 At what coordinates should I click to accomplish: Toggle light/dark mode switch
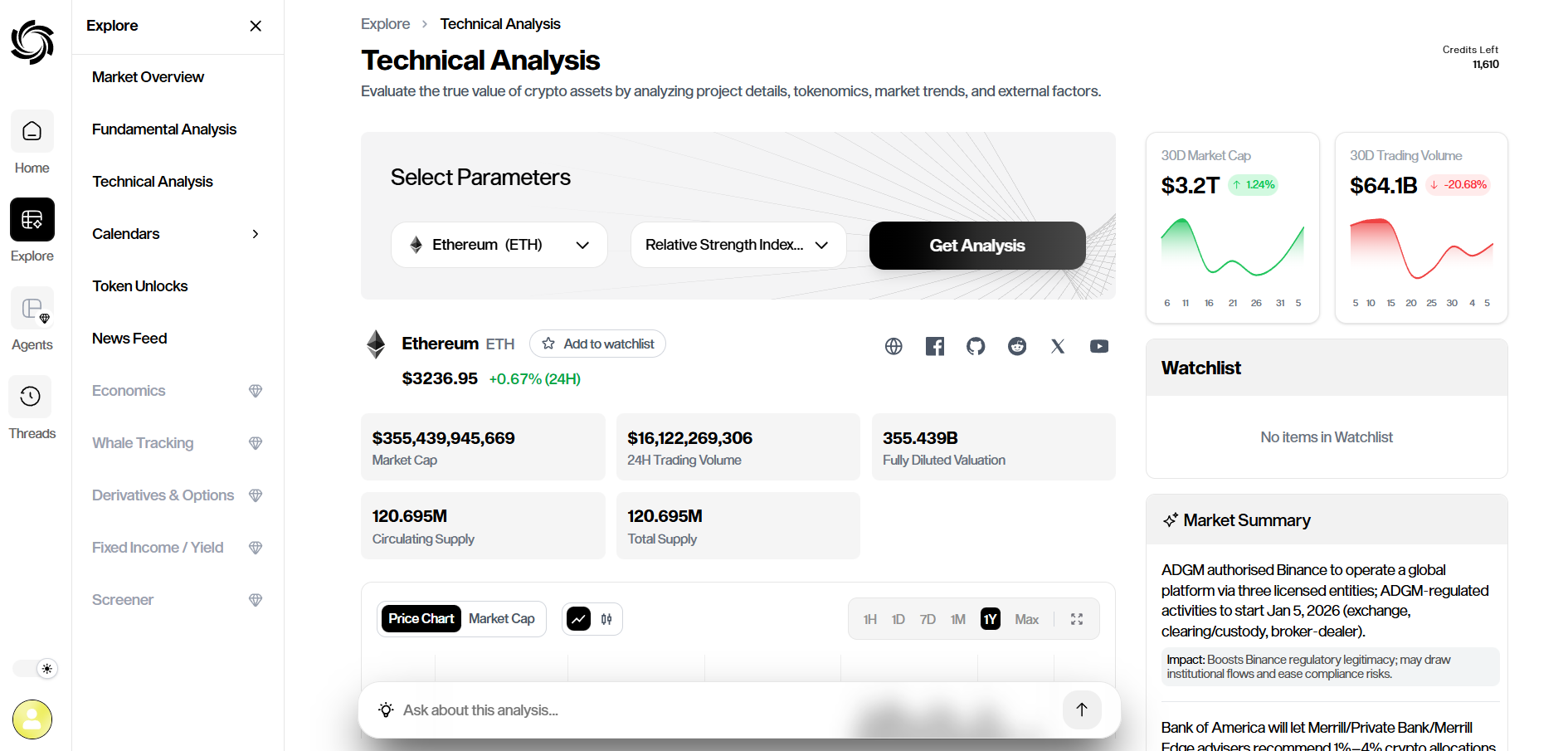(34, 668)
